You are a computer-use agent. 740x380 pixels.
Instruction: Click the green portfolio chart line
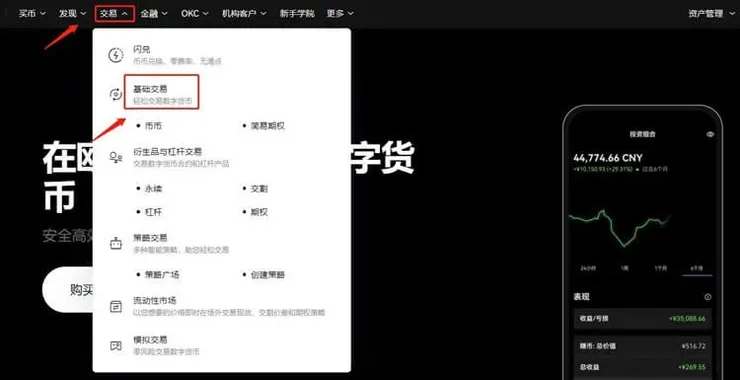(619, 228)
